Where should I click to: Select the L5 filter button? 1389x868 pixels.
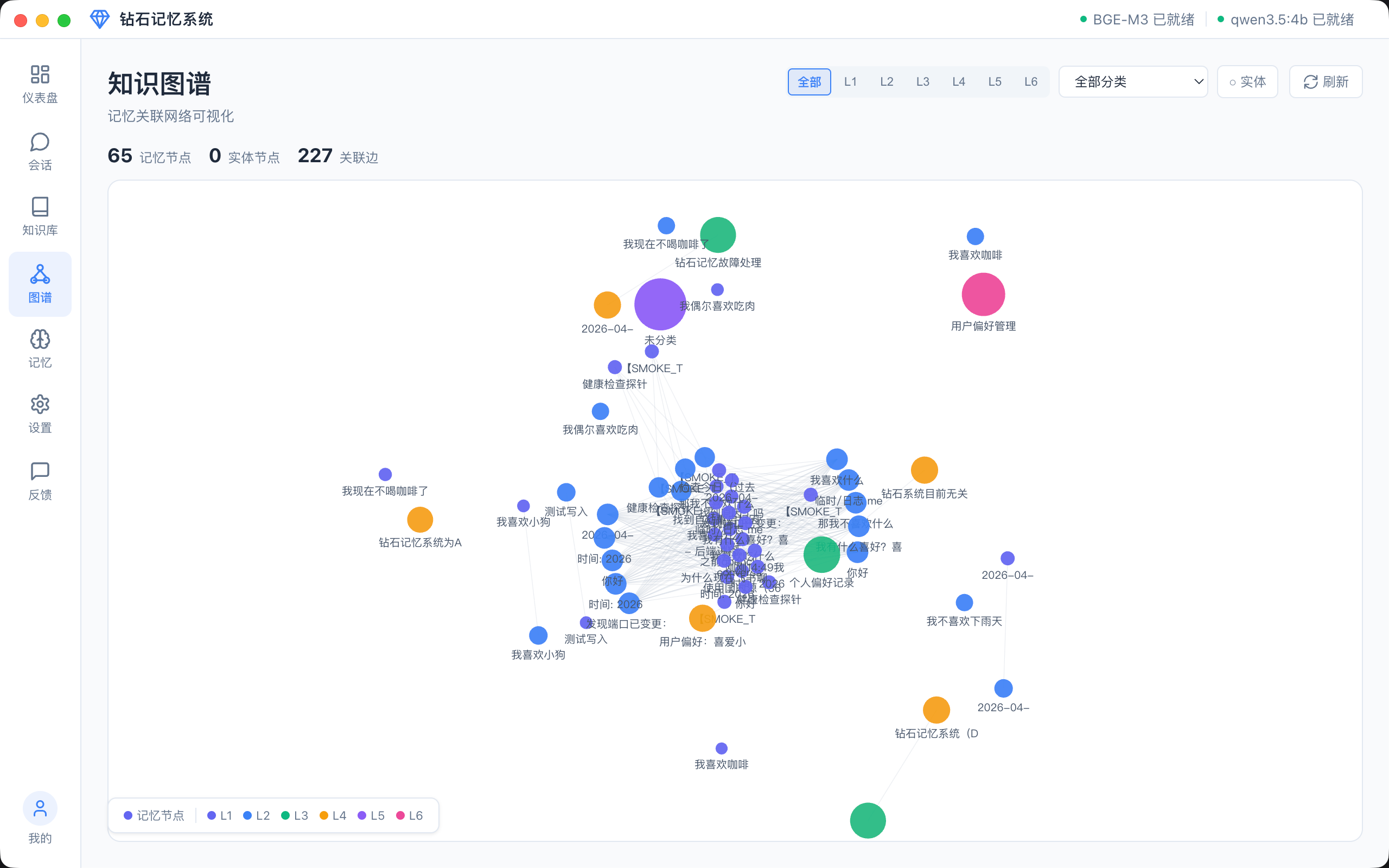(995, 81)
